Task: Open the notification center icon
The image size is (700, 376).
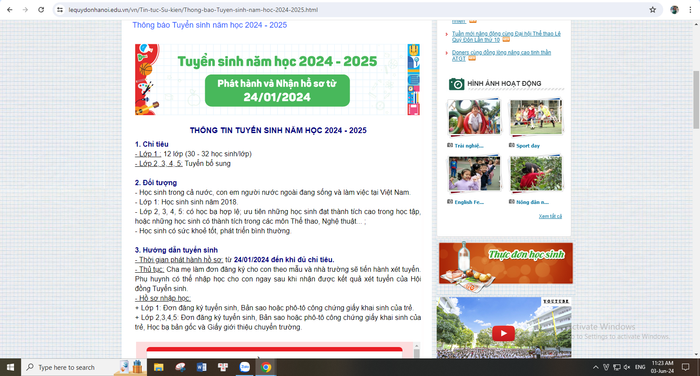Action: [x=685, y=367]
